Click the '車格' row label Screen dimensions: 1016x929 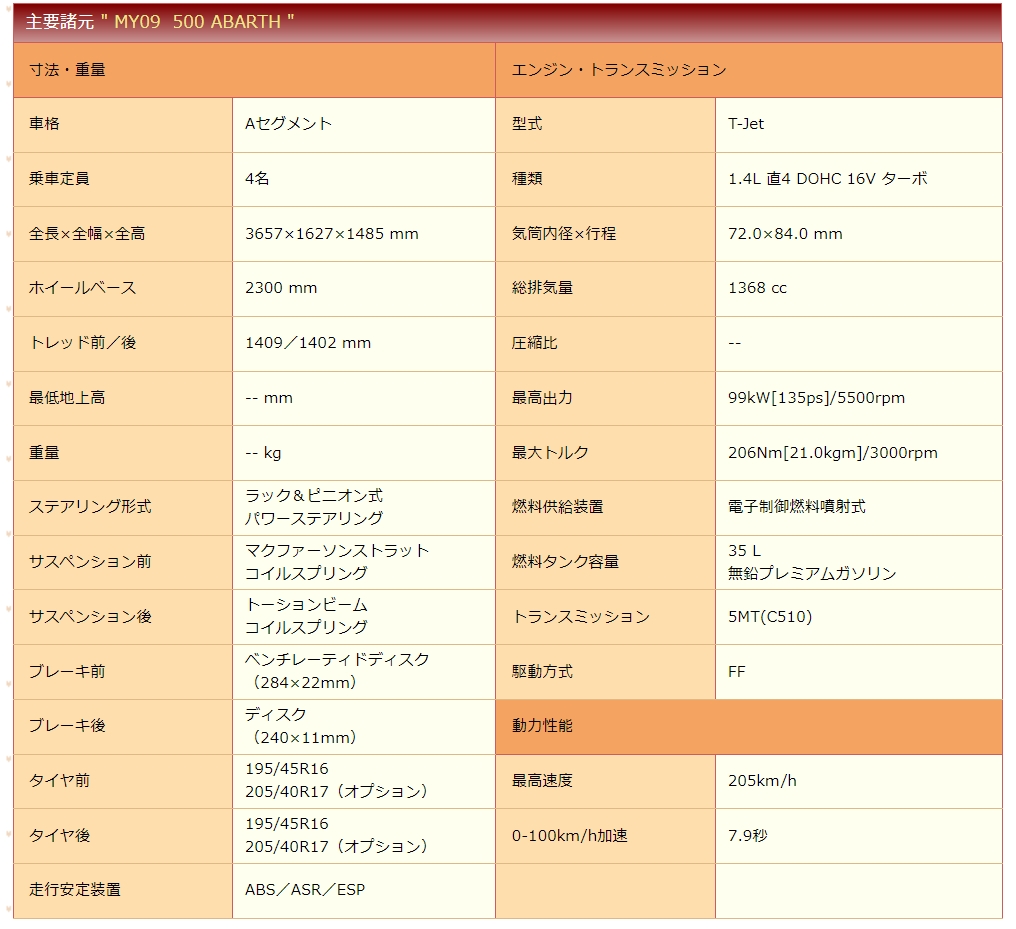[x=44, y=124]
